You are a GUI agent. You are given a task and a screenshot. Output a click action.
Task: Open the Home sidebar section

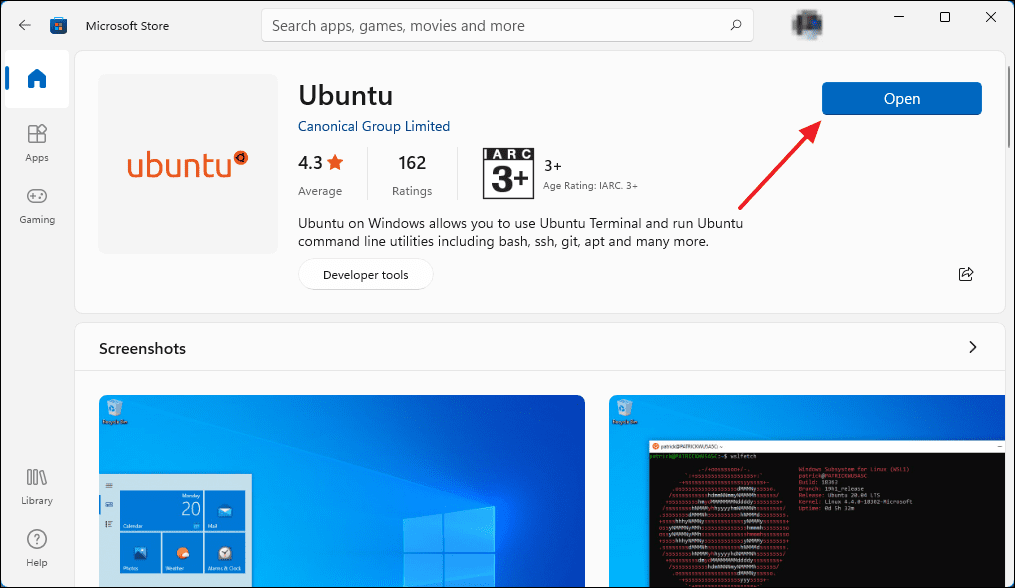pyautogui.click(x=37, y=78)
